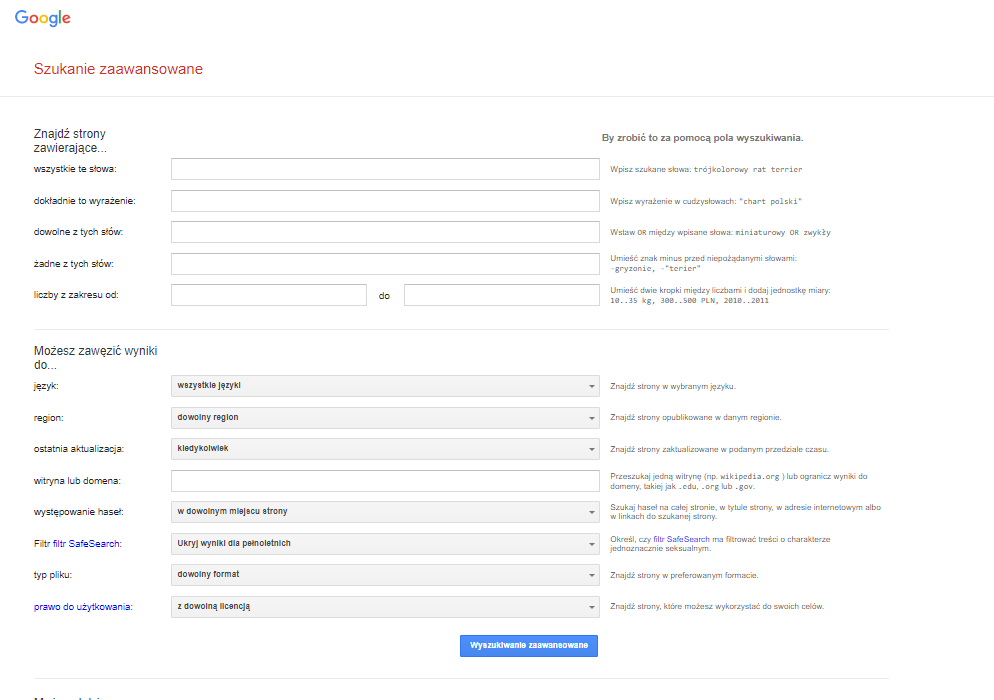Focus the witryna lub domena field
Screen dimensions: 994x700
pos(385,481)
